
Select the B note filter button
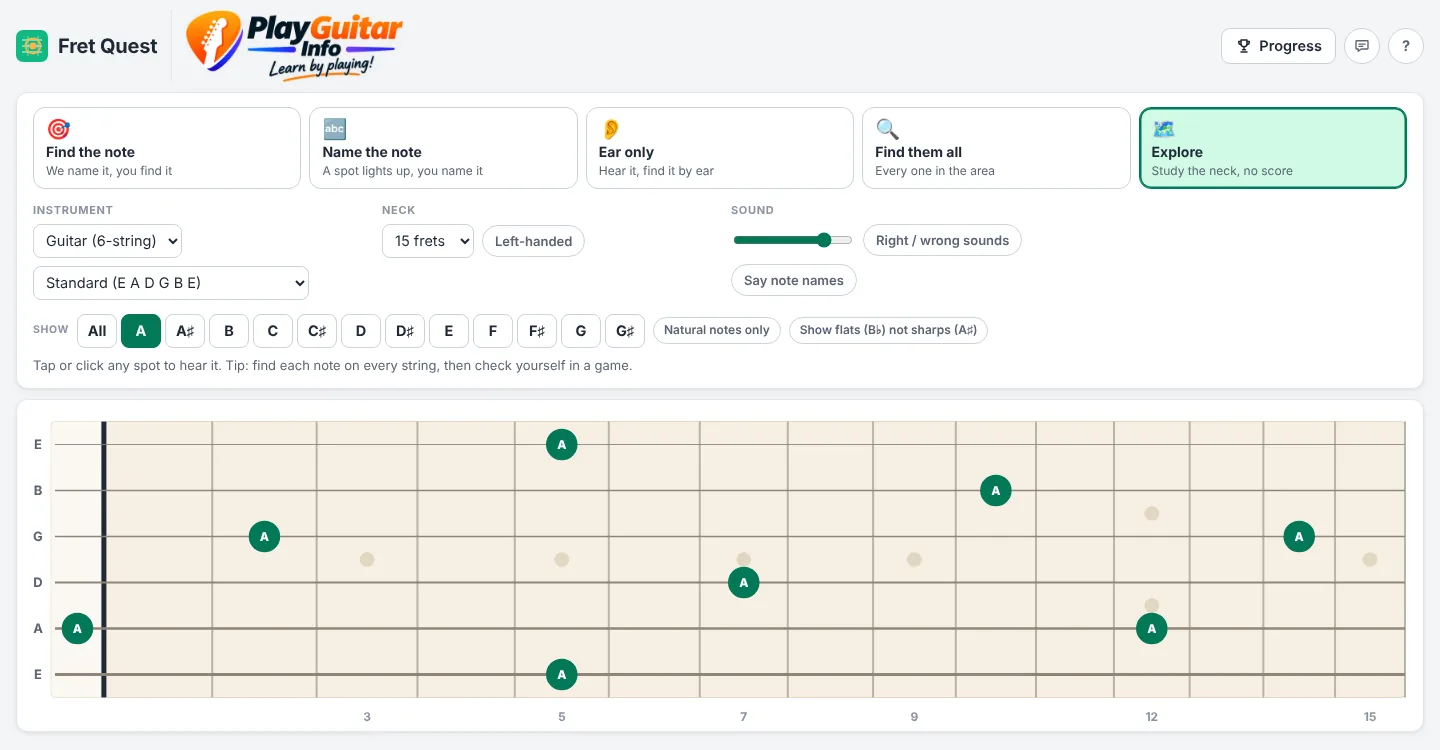229,331
